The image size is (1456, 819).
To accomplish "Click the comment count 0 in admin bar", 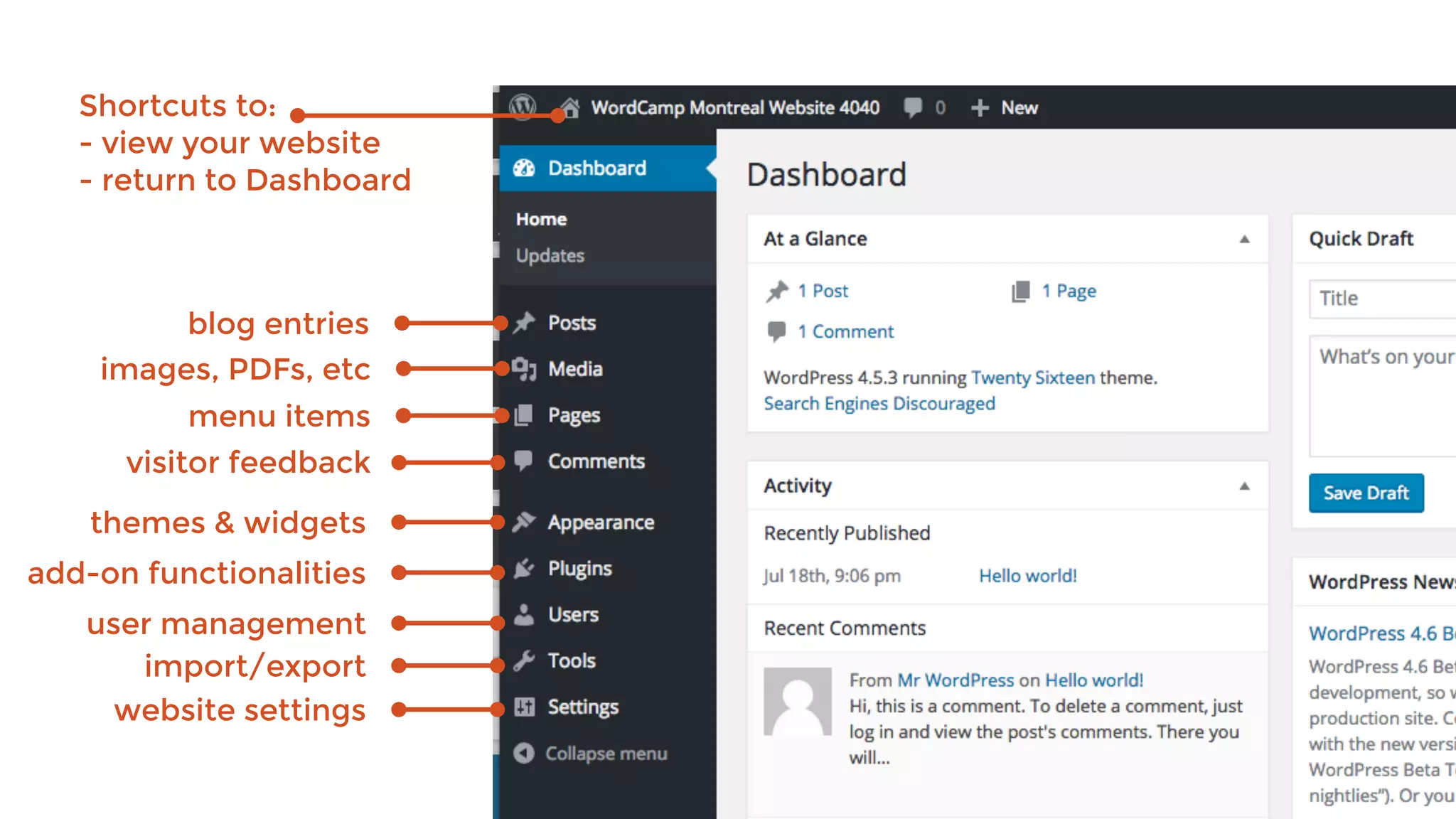I will [x=940, y=108].
